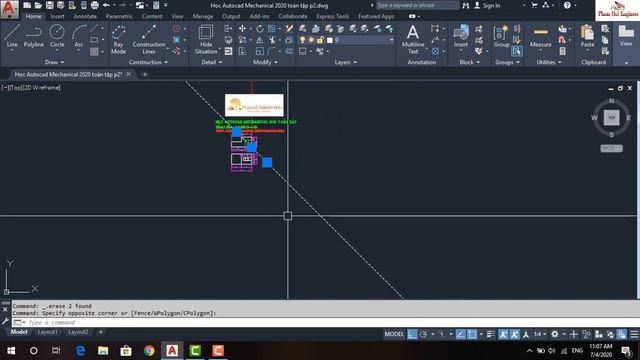Open the AutoCAD application menu button

point(9,9)
